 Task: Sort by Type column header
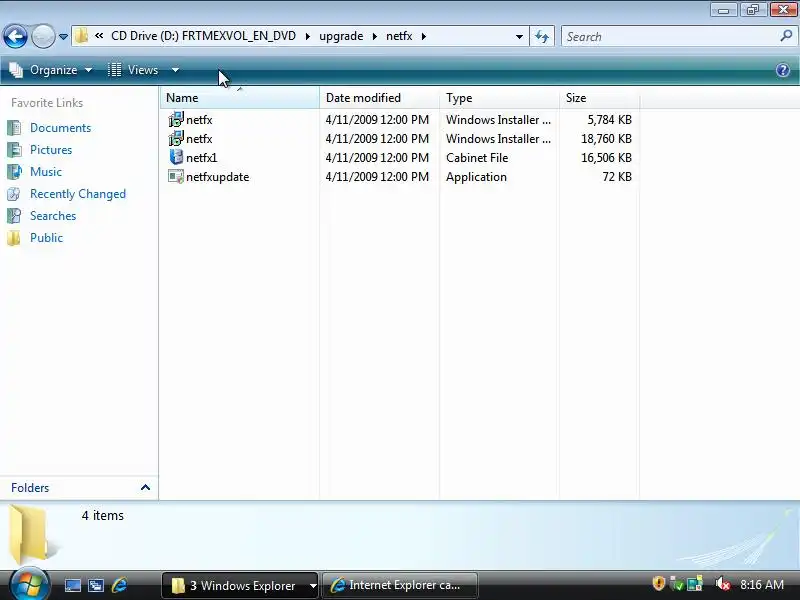pyautogui.click(x=499, y=98)
